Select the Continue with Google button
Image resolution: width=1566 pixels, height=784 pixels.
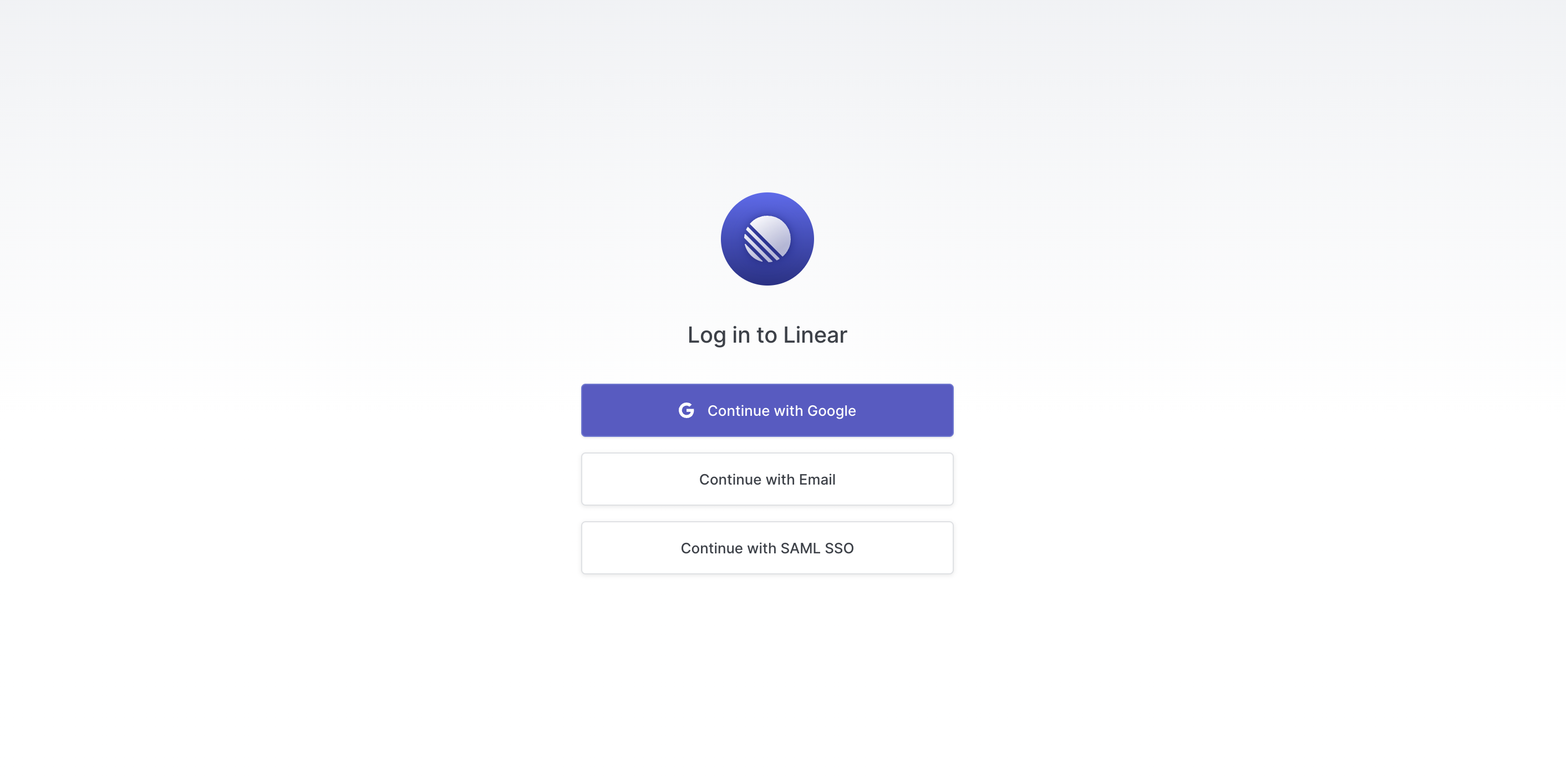point(767,410)
